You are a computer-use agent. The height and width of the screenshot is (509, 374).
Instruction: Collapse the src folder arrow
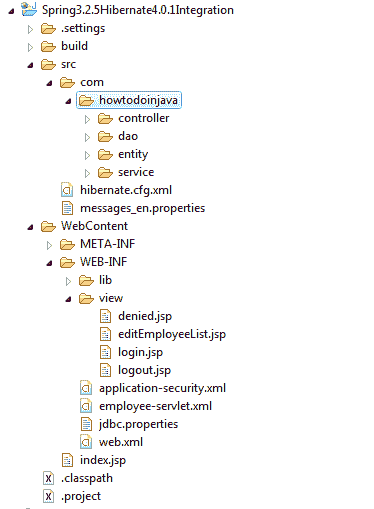(x=30, y=65)
